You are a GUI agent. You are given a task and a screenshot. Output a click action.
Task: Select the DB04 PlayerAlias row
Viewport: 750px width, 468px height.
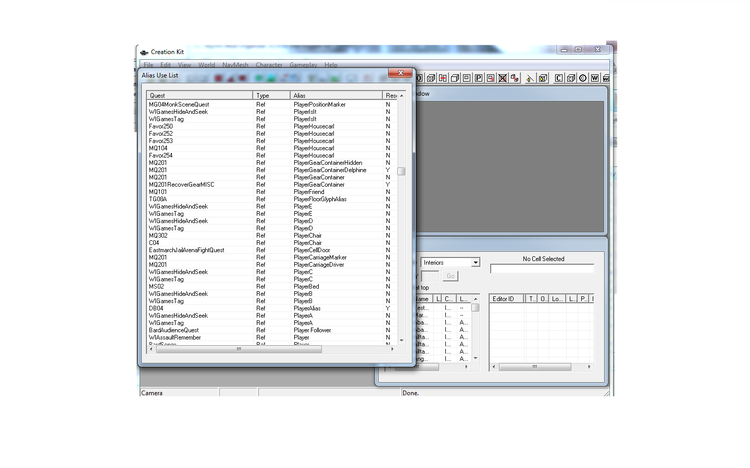[x=271, y=308]
